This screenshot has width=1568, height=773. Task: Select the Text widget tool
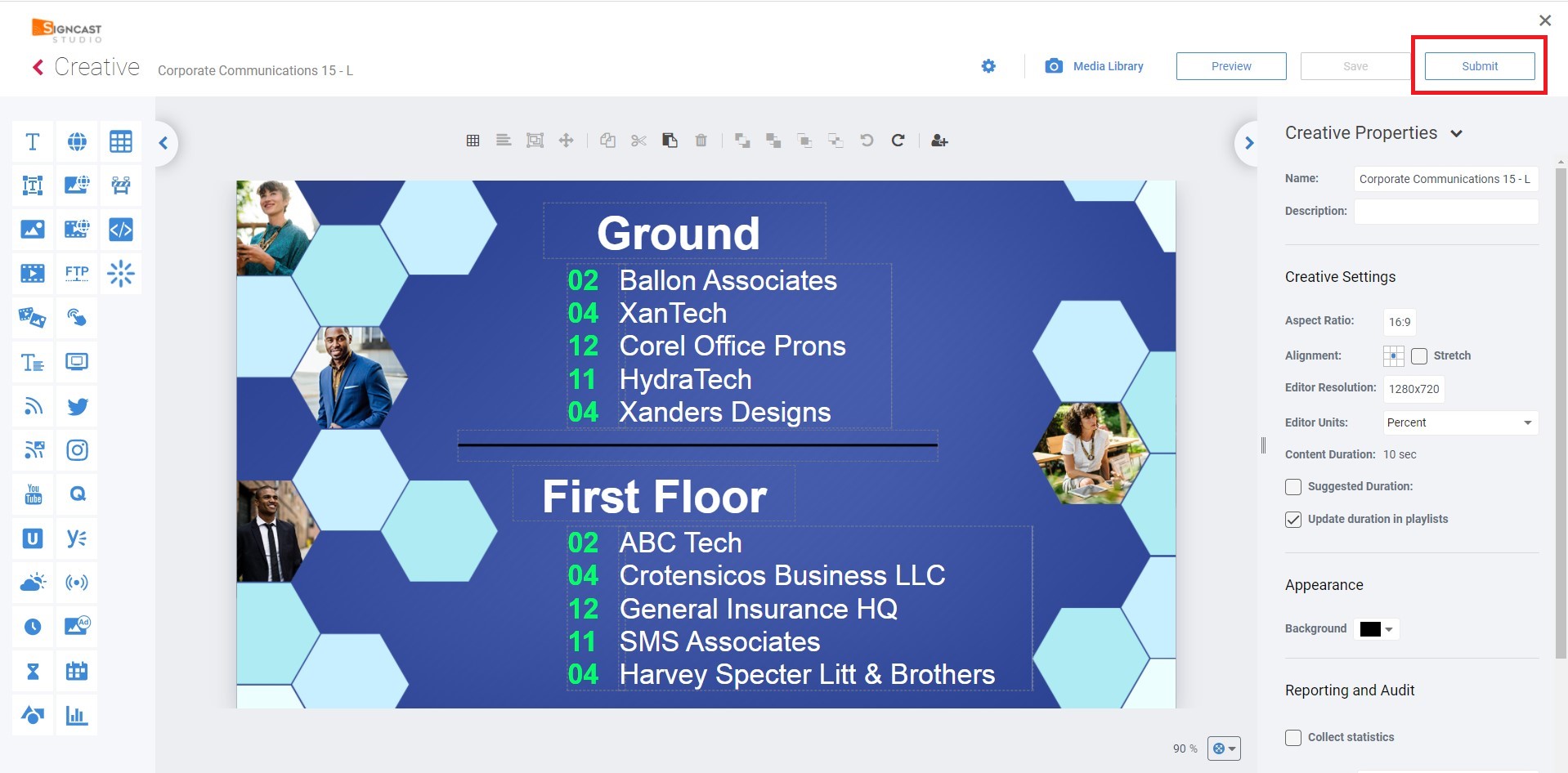pos(33,142)
